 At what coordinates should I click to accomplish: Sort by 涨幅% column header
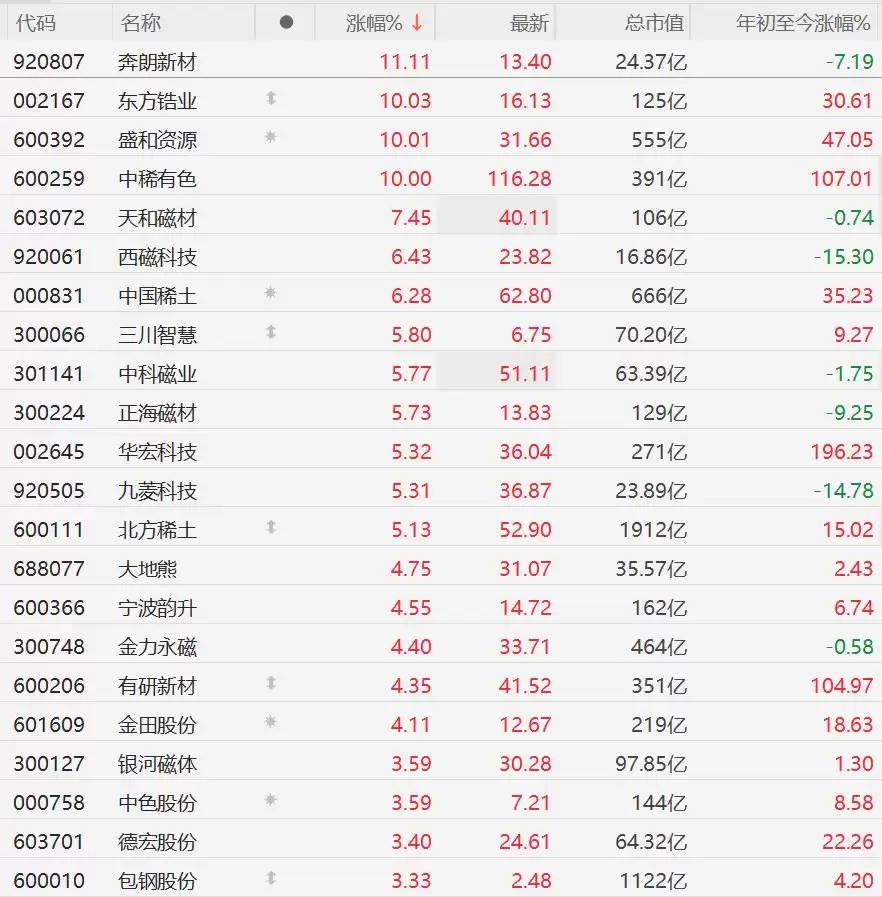[x=374, y=23]
